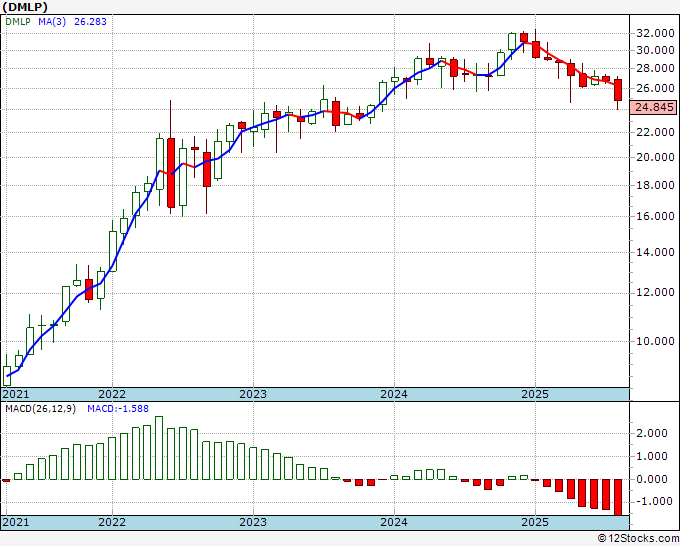Click the 14.000 price axis label
The image size is (680, 546).
click(655, 252)
